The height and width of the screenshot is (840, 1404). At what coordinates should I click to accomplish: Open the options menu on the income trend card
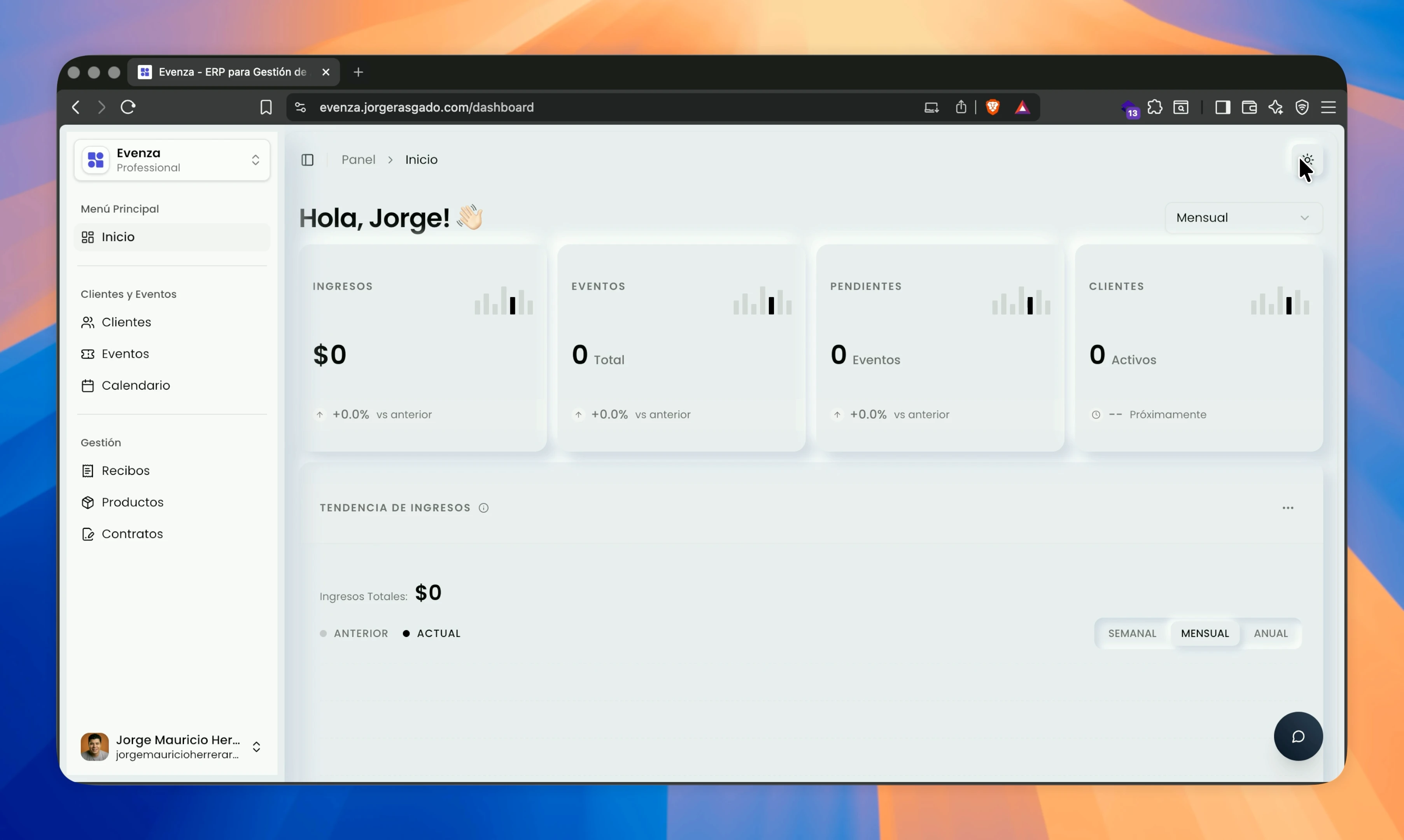coord(1288,507)
